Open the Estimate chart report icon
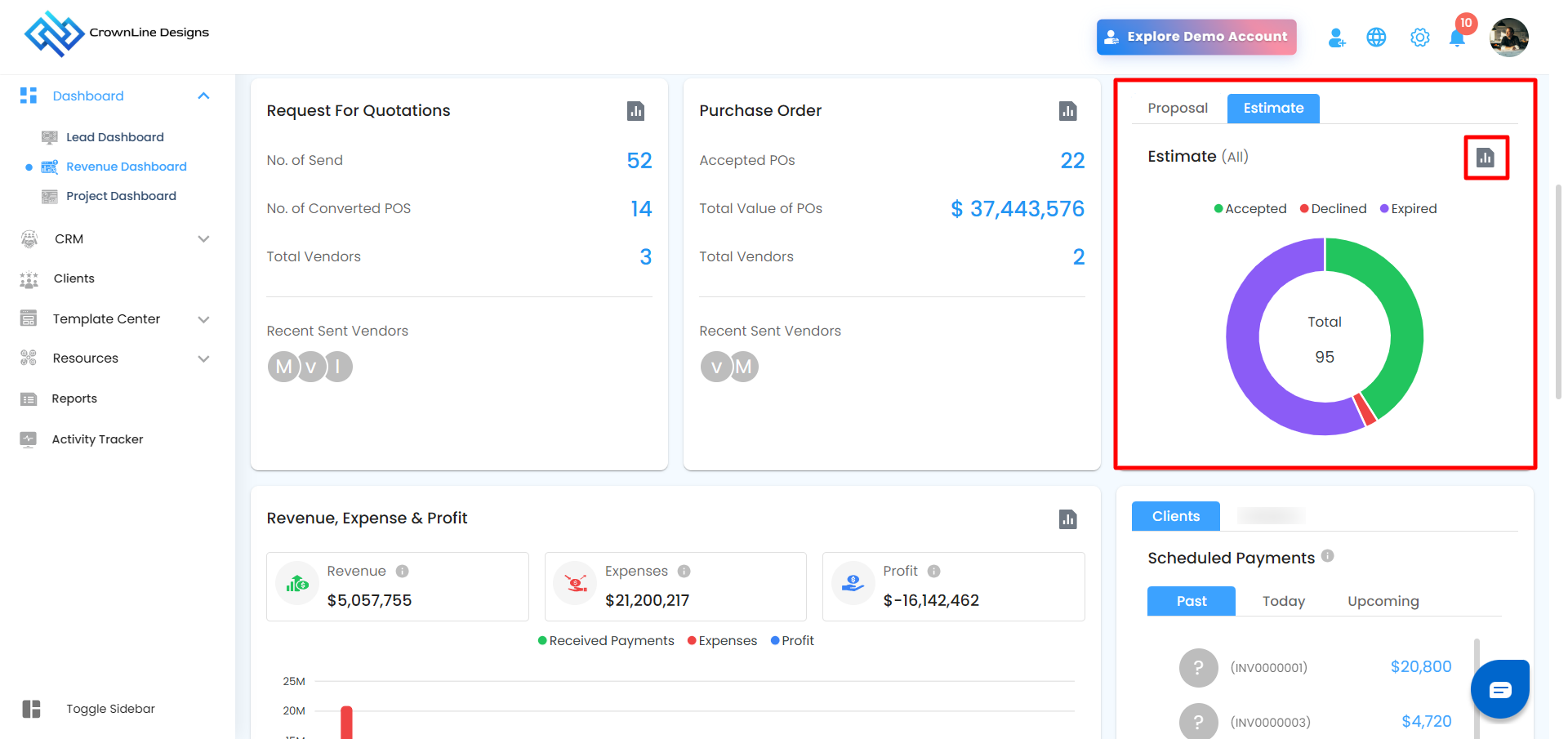Screen dimensions: 1568x739 pos(1485,158)
